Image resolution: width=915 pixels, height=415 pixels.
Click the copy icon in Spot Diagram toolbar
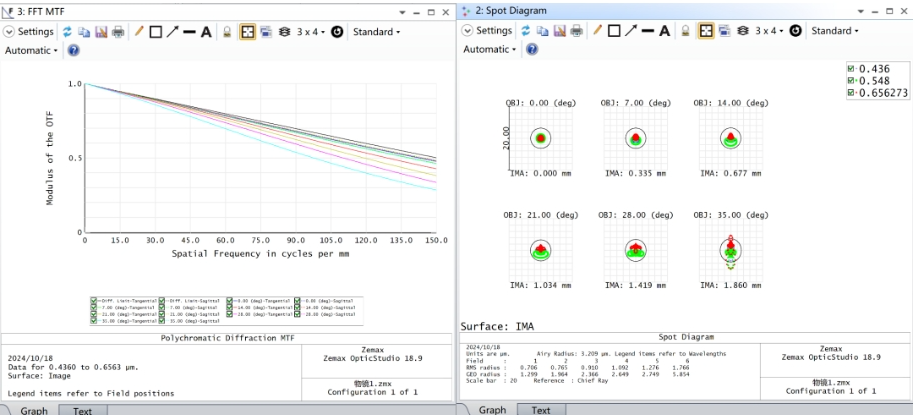point(542,31)
